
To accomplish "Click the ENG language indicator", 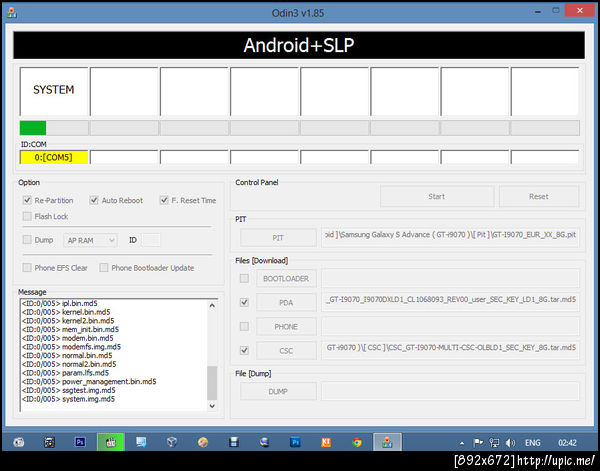I will 532,443.
